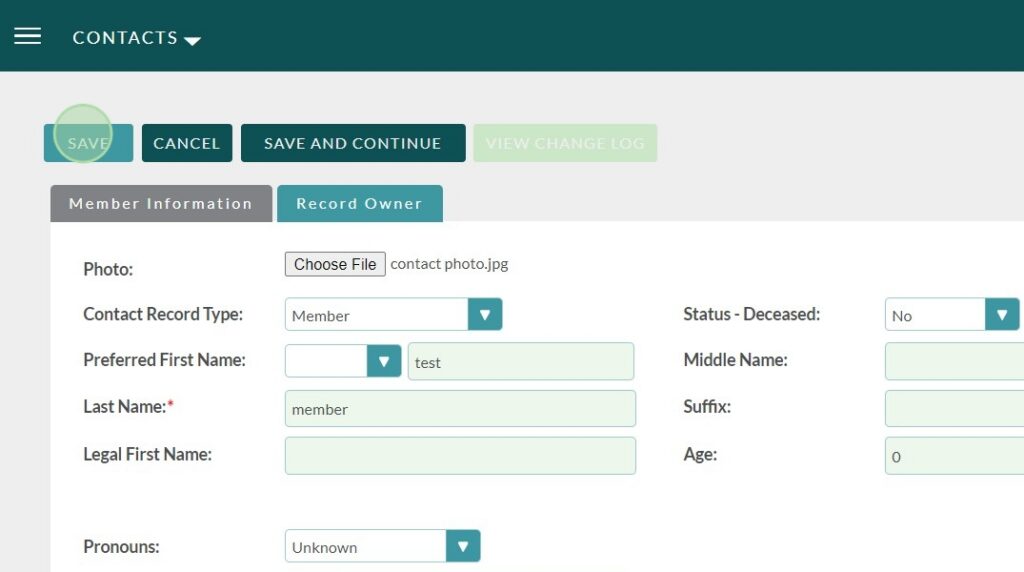Click Choose File for photo upload

pyautogui.click(x=335, y=264)
